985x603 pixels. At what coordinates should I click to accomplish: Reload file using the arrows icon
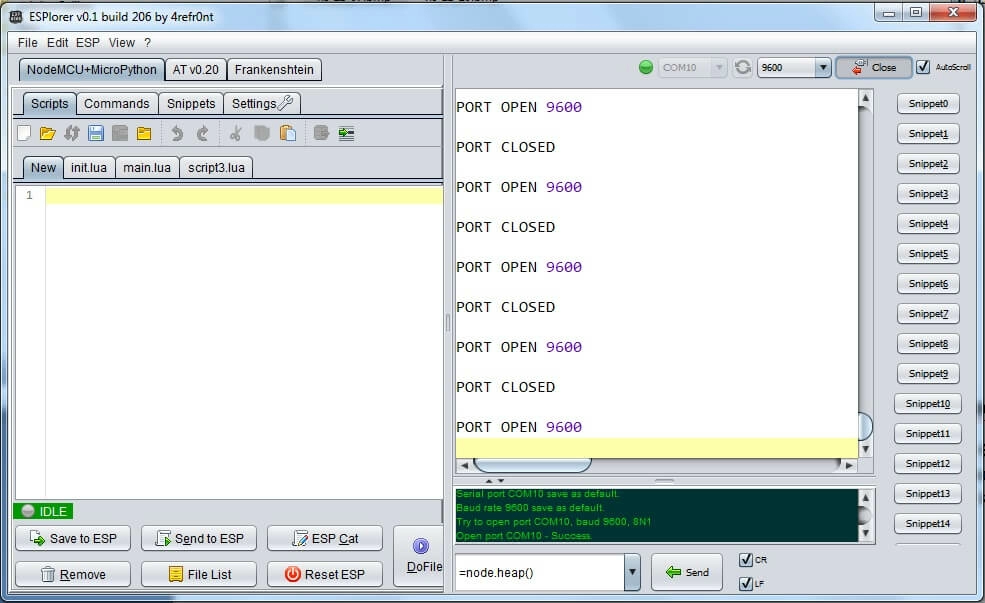(71, 133)
